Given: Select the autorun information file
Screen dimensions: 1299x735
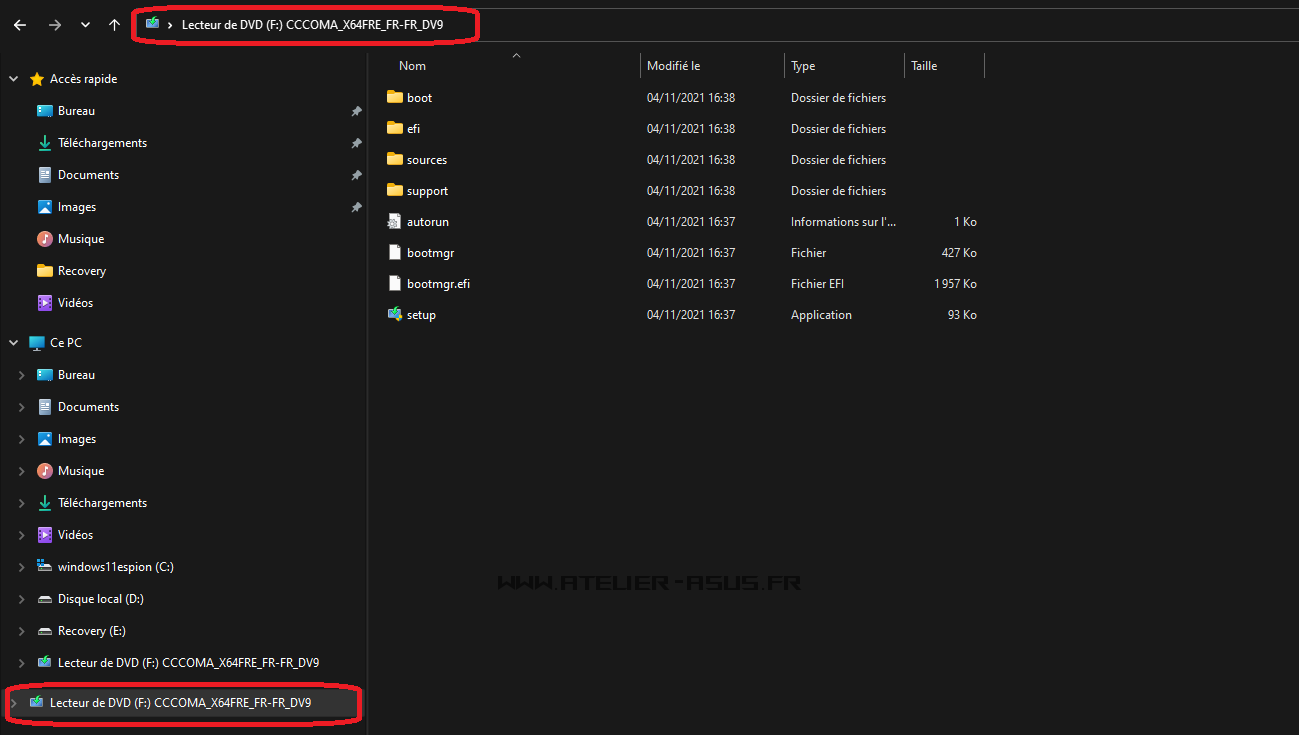Looking at the screenshot, I should tap(427, 222).
